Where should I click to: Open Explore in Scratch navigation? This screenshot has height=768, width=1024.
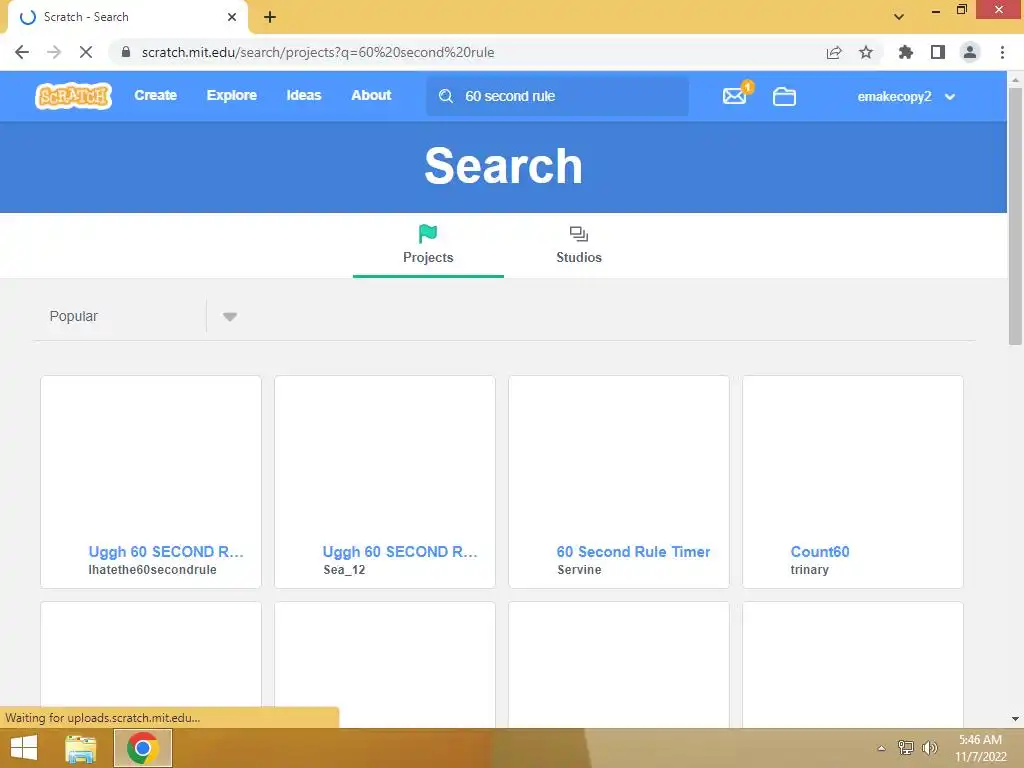click(x=232, y=95)
